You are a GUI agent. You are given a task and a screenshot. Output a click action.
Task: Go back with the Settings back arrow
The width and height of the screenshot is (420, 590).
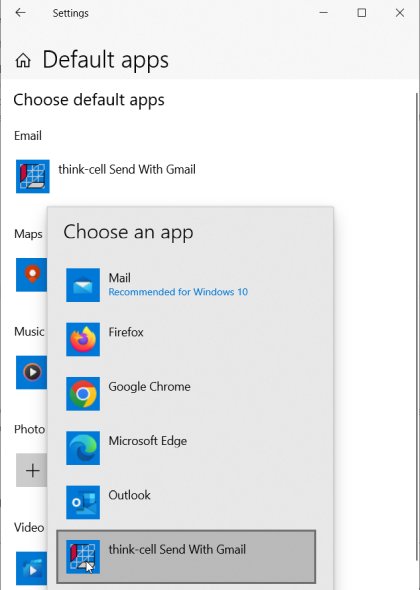tap(20, 13)
